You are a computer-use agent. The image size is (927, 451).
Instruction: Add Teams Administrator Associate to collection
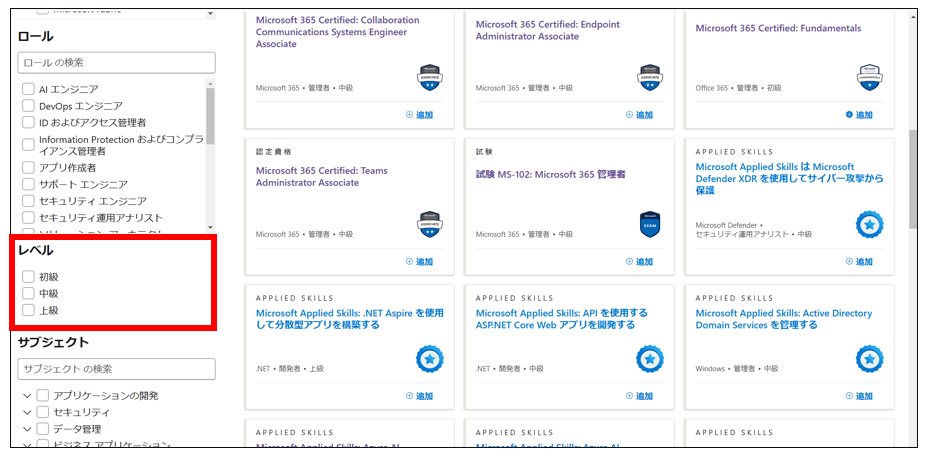419,261
